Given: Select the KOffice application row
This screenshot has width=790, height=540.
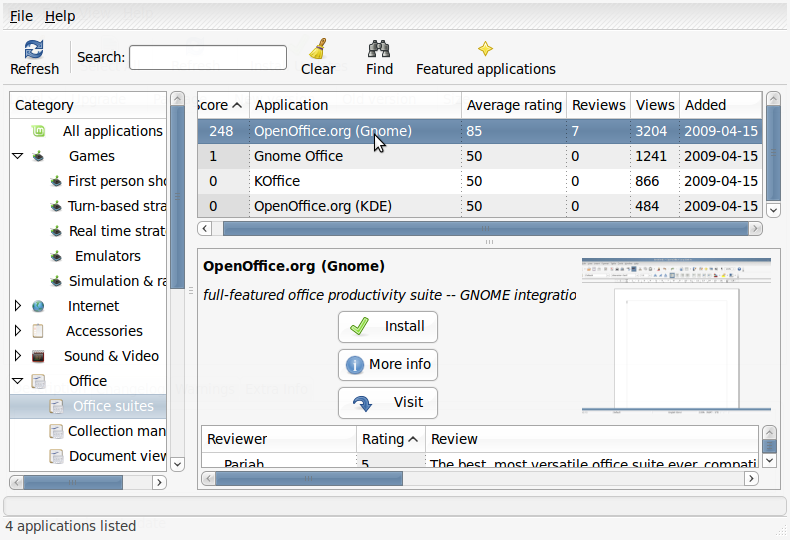Looking at the screenshot, I should point(277,181).
